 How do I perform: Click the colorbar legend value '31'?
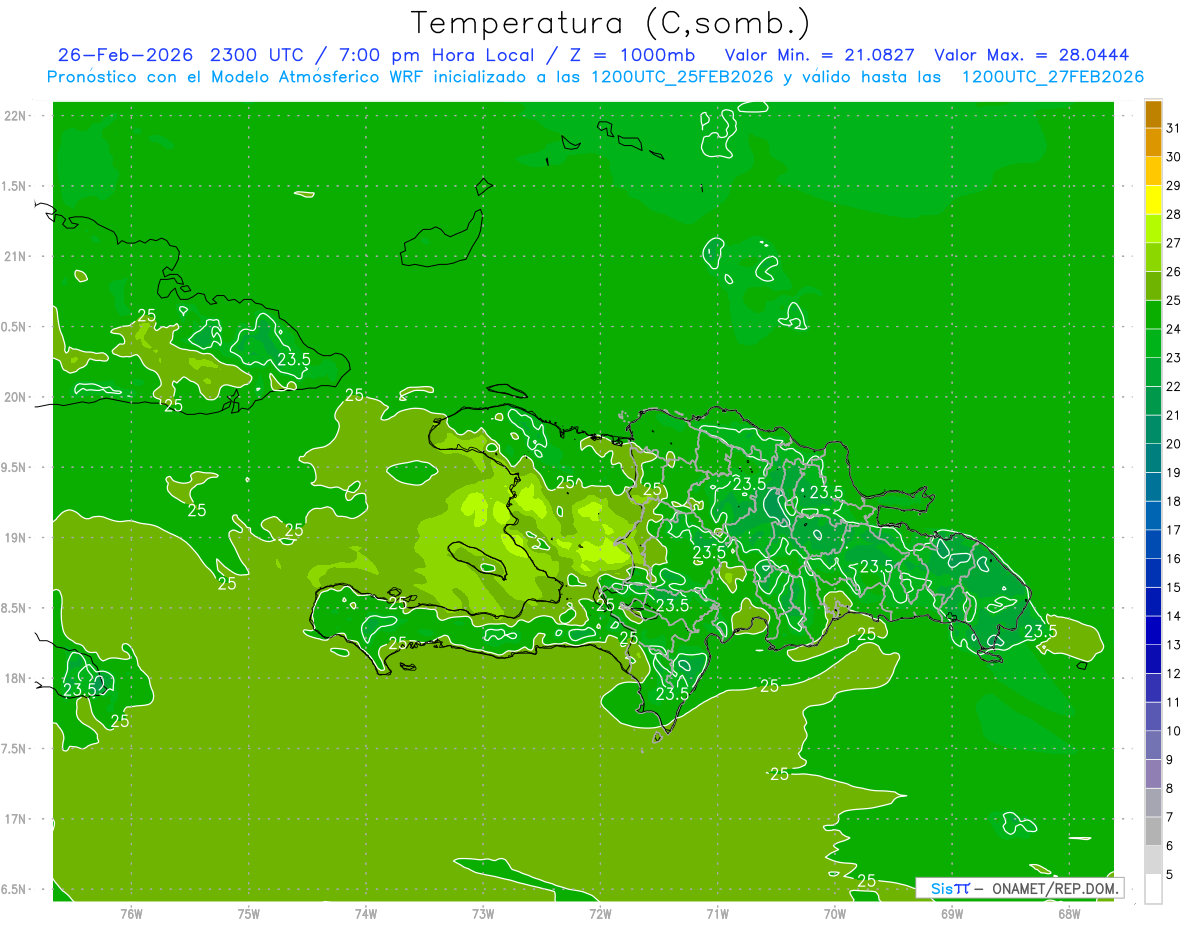tap(1173, 128)
